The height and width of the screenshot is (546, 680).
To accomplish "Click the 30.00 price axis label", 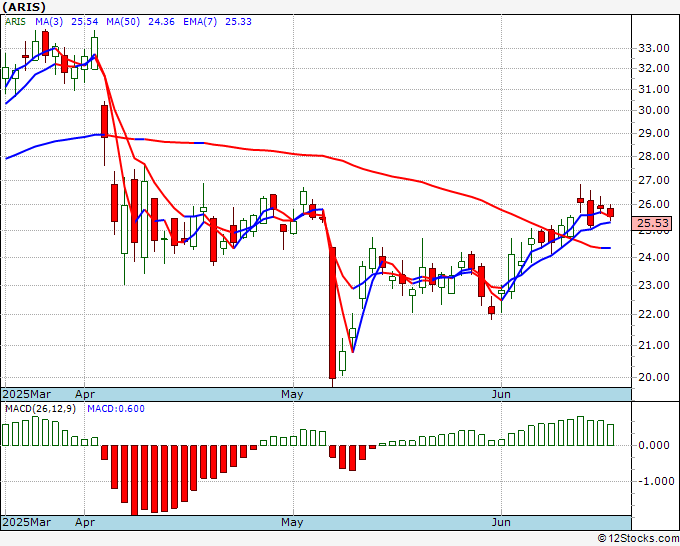I will (654, 110).
